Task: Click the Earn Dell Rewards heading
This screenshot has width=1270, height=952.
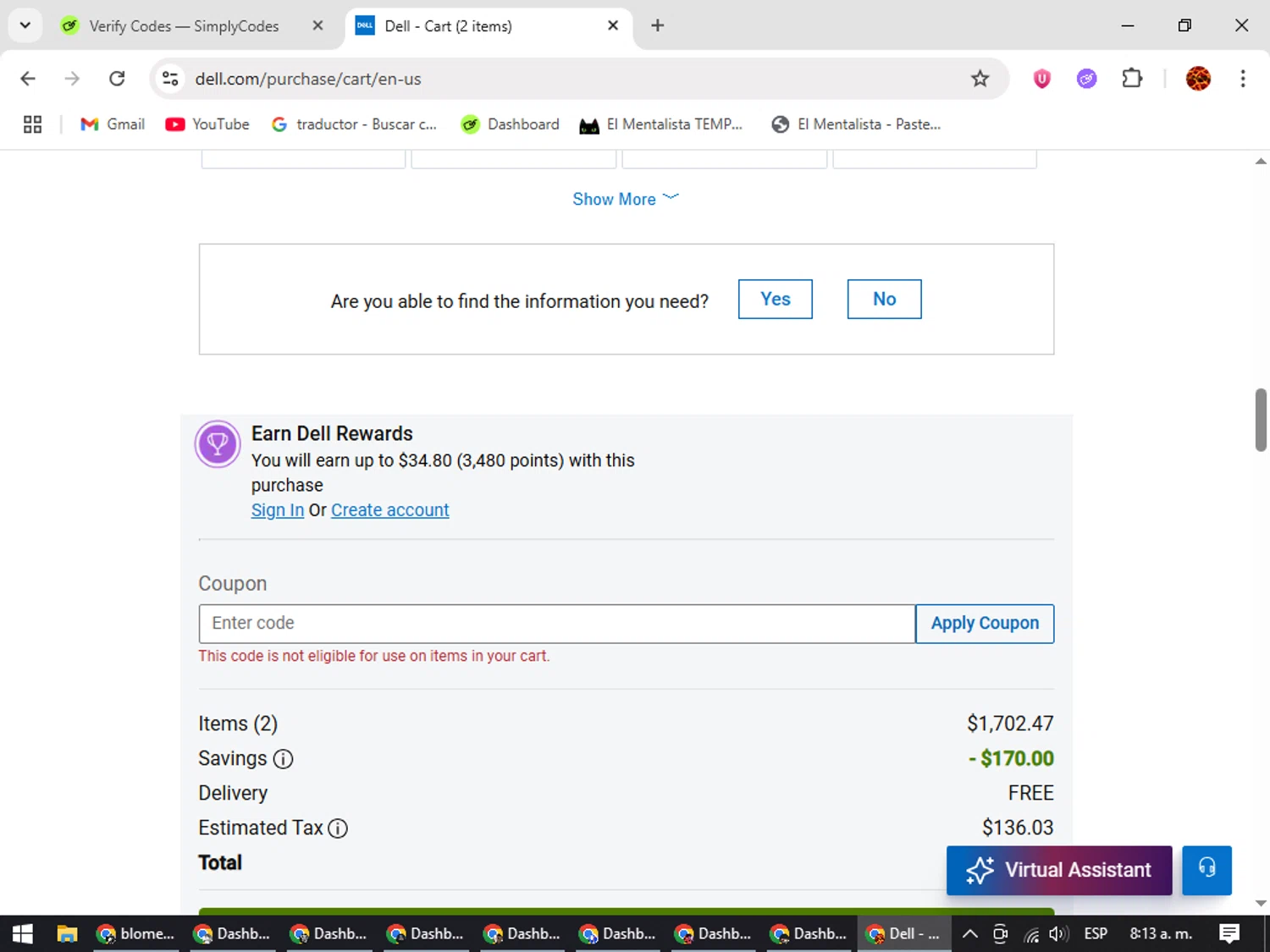Action: [332, 433]
